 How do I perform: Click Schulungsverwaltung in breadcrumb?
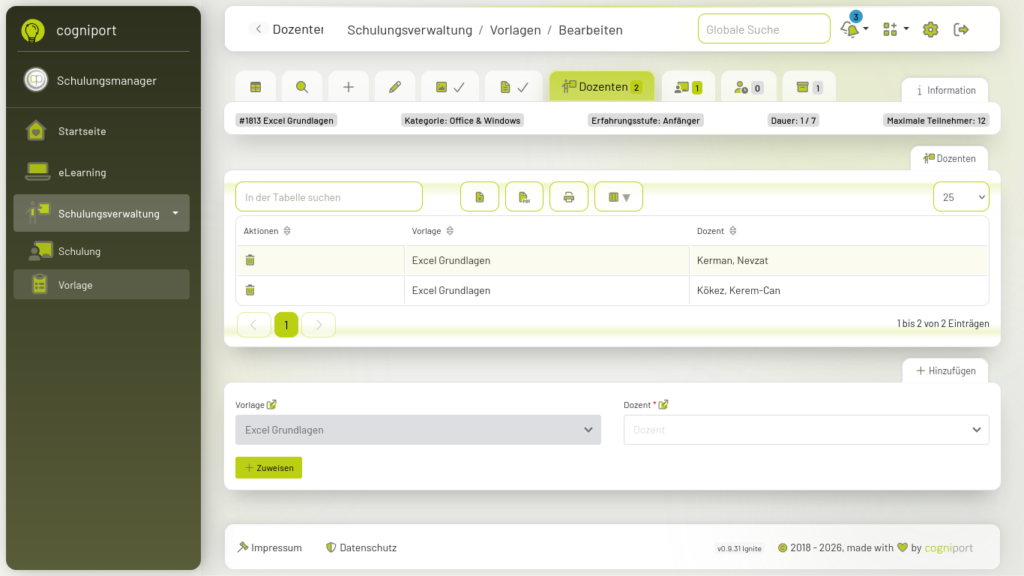[x=409, y=30]
